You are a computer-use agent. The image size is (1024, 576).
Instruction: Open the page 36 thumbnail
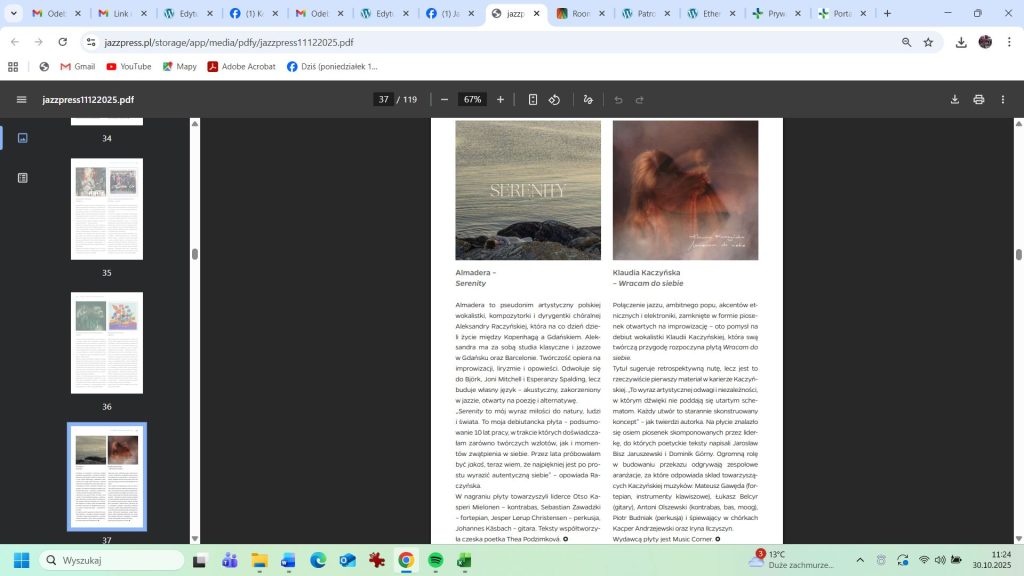tap(107, 343)
